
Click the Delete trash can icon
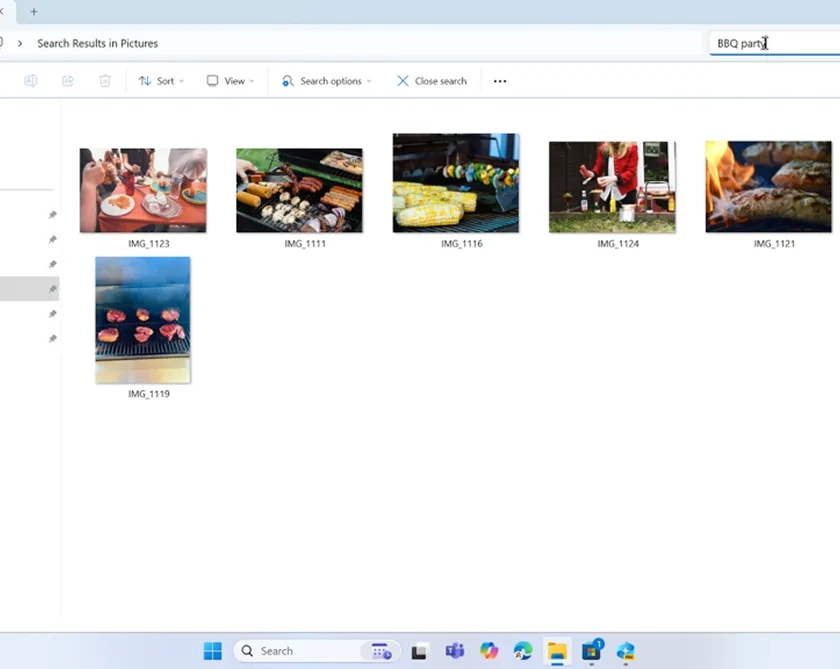pos(105,81)
